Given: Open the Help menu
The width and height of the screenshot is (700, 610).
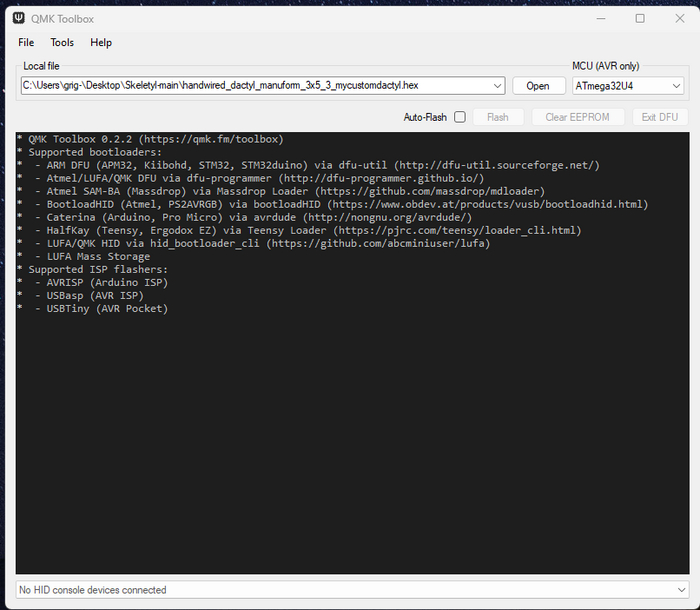Looking at the screenshot, I should pos(101,42).
